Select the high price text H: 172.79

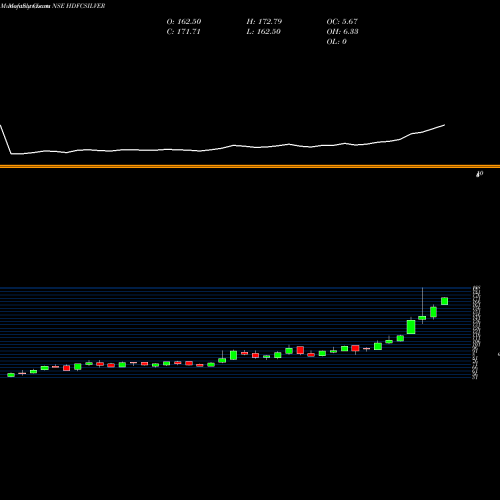point(264,21)
